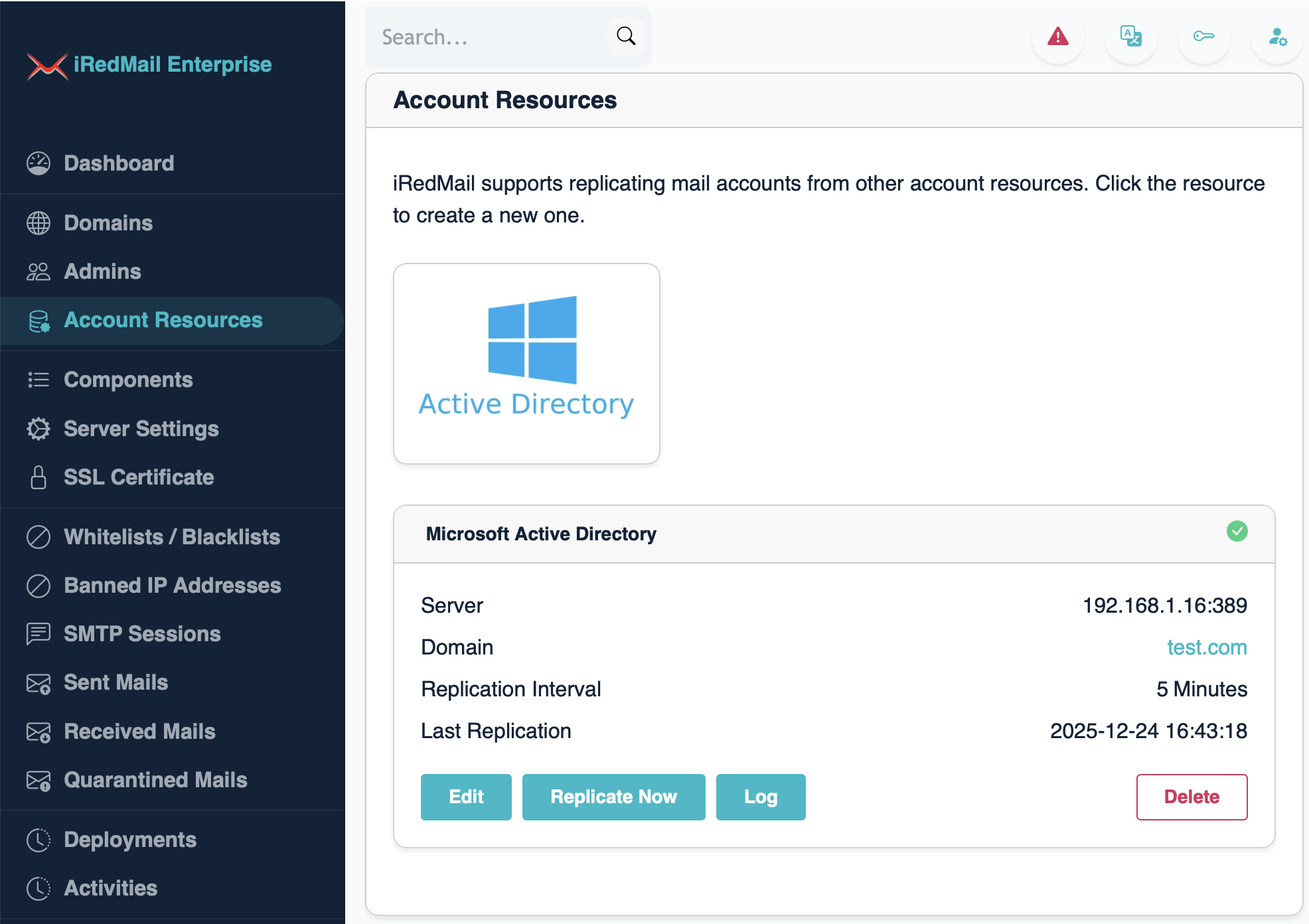
Task: Click the Replicate Now button
Action: pyautogui.click(x=613, y=797)
